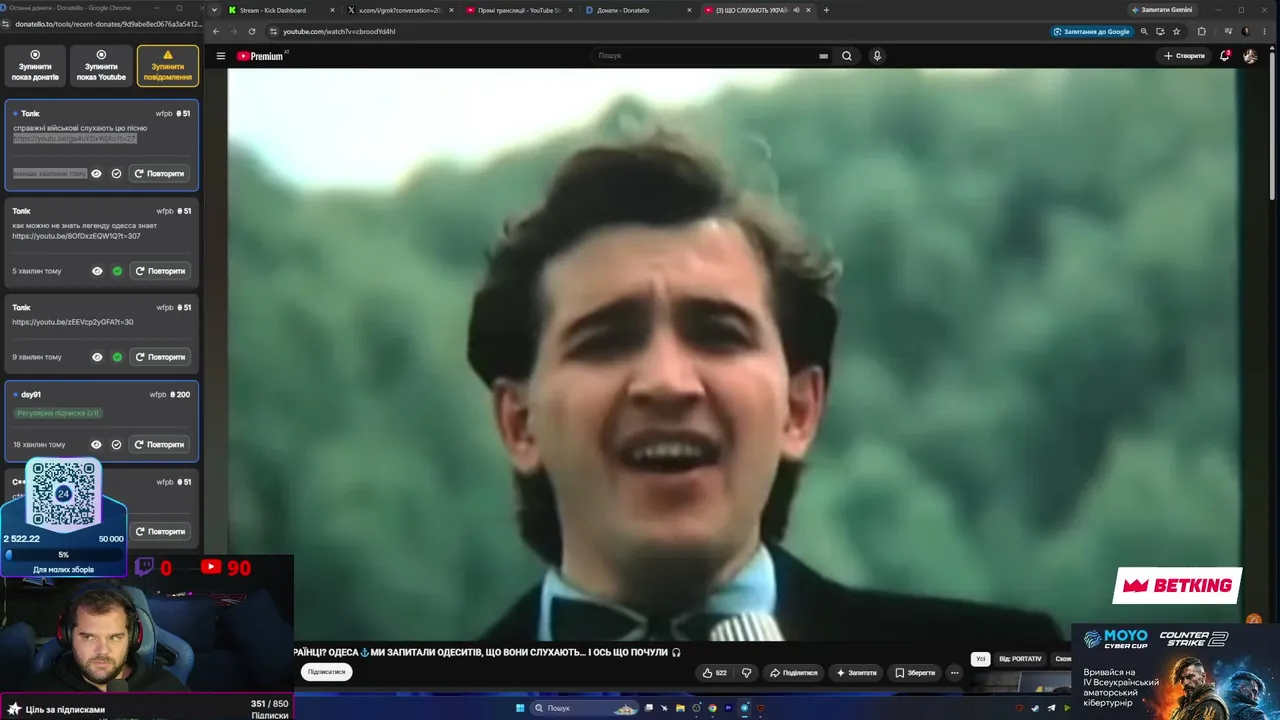Mark dsy91 donation as checked

[117, 444]
